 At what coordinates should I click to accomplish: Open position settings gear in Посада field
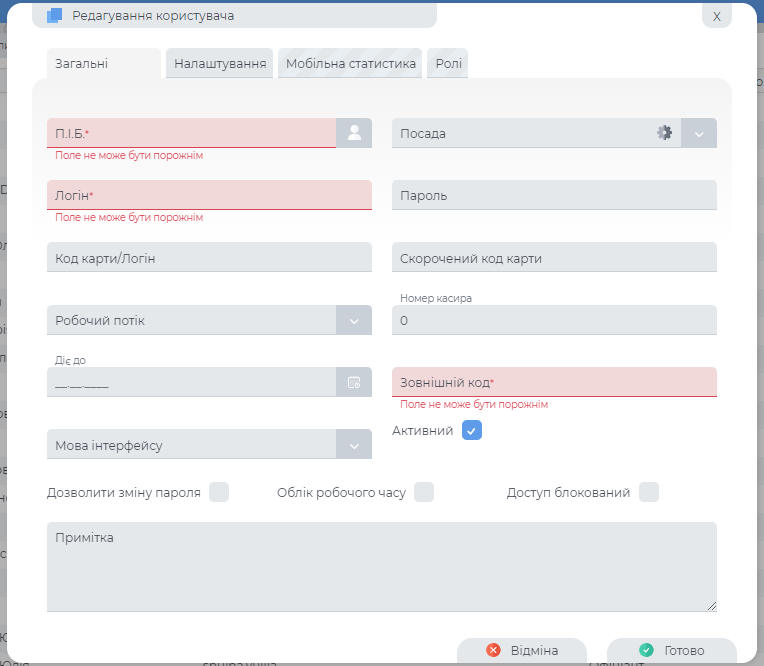tap(664, 133)
